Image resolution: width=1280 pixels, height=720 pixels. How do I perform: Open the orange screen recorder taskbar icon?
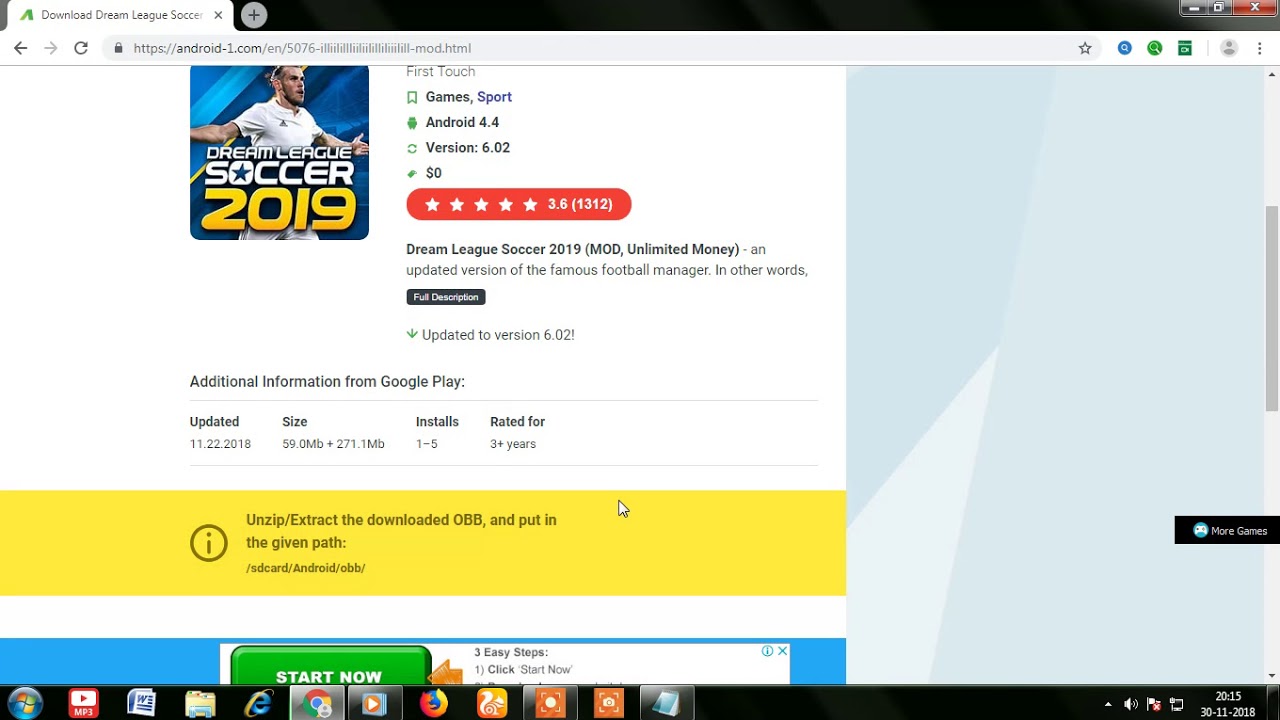550,703
